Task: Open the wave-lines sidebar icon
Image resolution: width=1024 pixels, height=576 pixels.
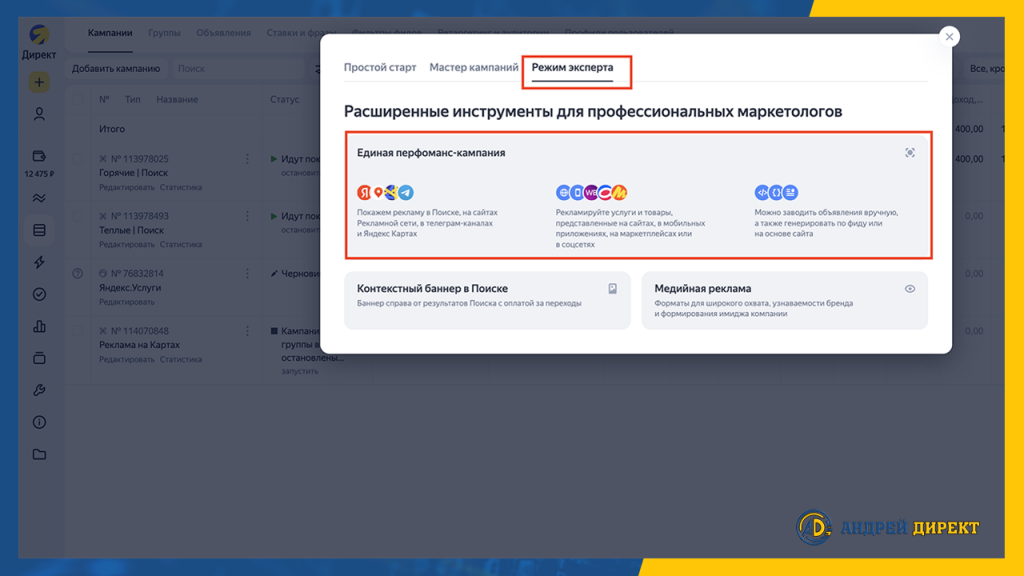Action: click(39, 198)
